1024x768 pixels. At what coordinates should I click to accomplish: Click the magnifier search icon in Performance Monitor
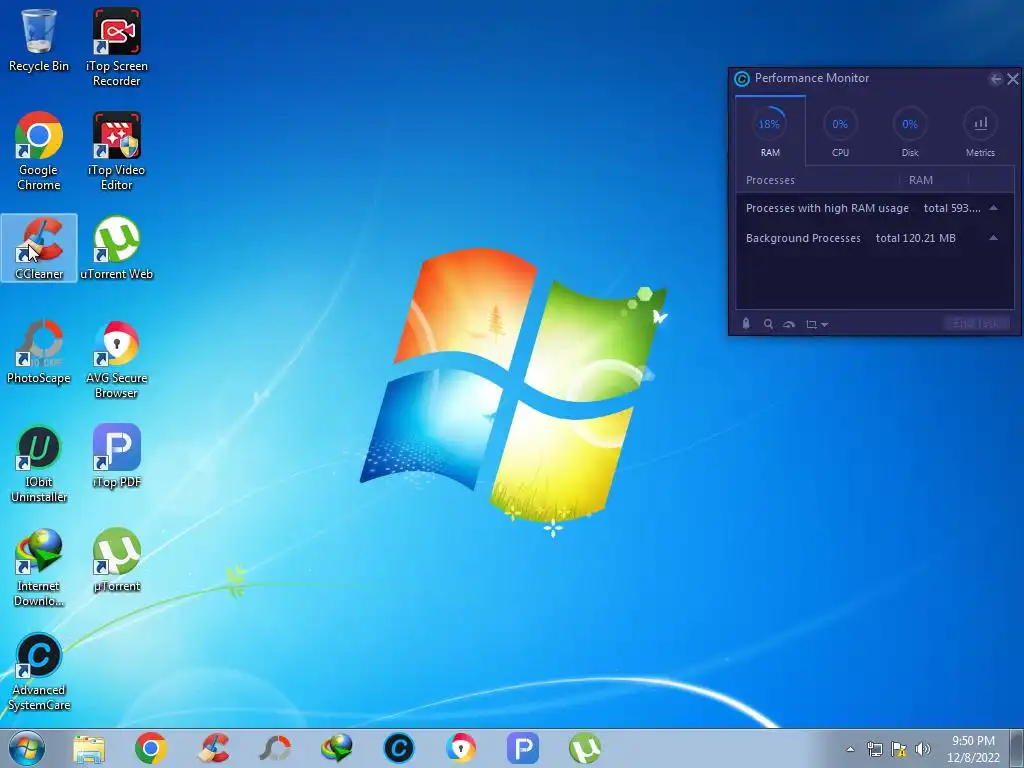768,324
